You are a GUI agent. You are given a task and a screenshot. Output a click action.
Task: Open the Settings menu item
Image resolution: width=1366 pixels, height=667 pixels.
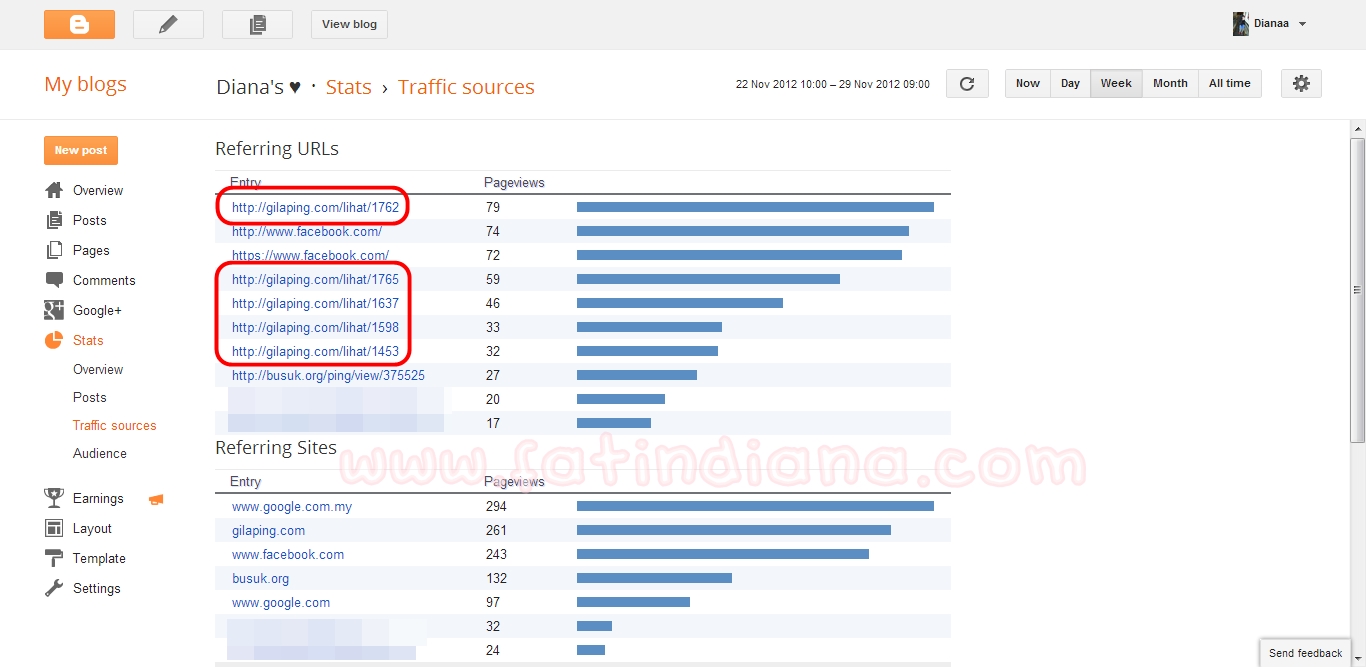coord(96,588)
